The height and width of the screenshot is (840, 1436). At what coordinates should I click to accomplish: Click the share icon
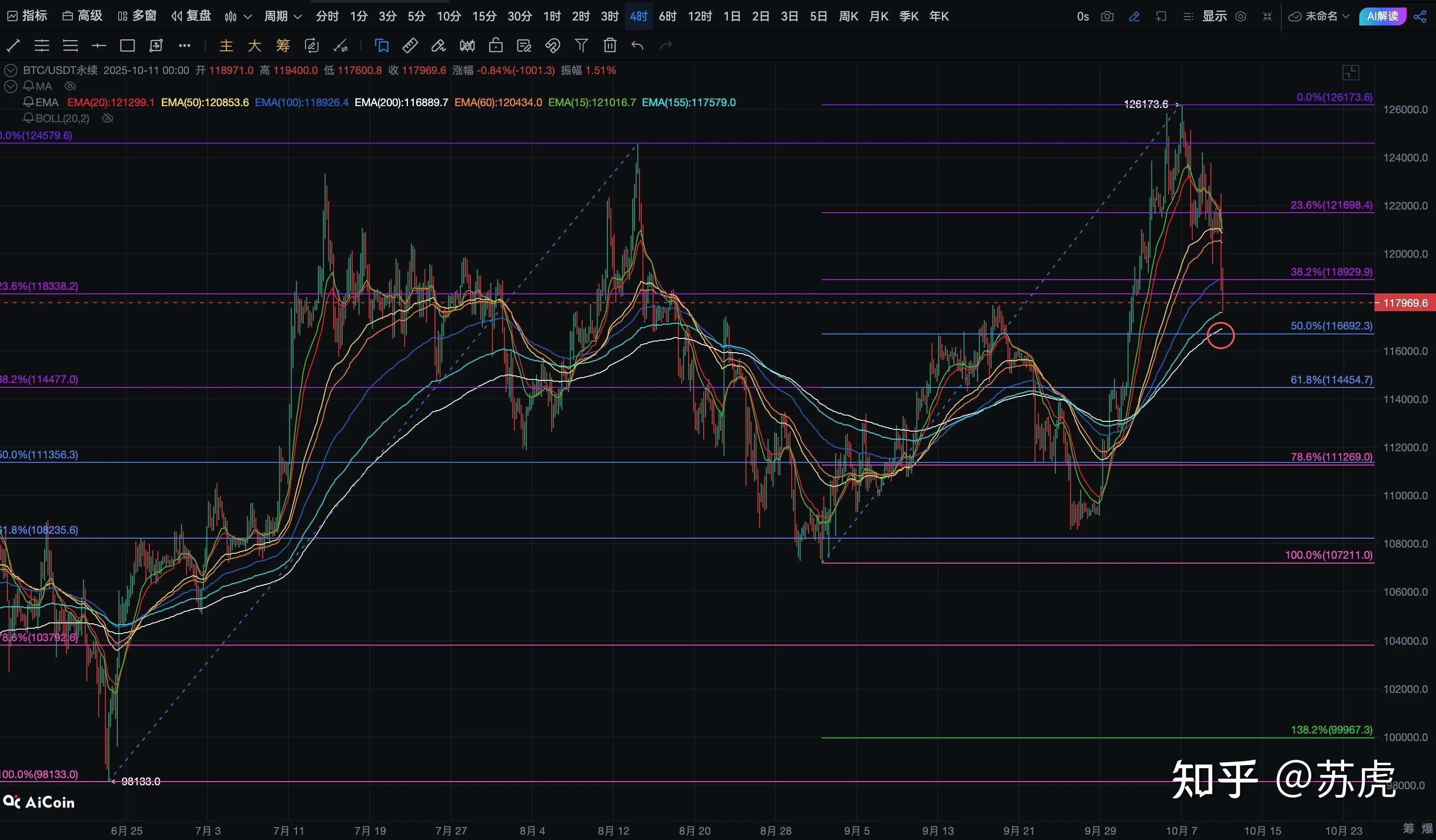(1420, 16)
